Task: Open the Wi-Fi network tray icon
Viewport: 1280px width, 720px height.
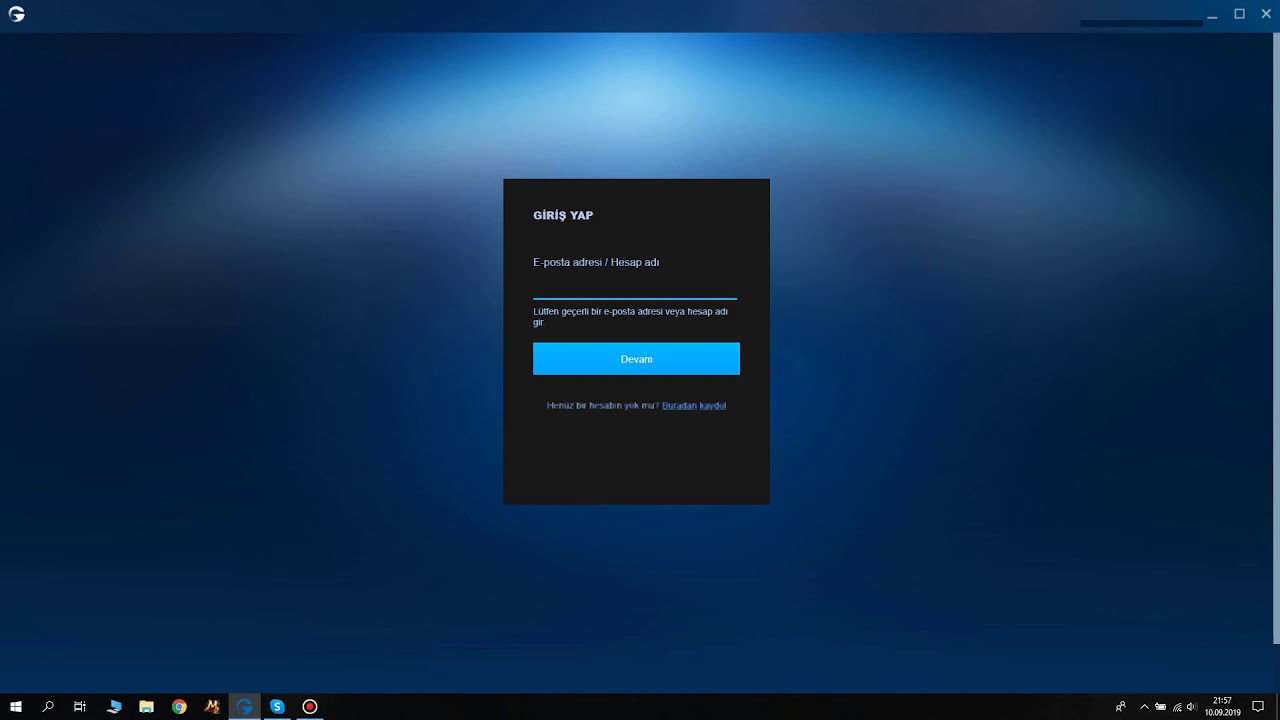Action: tap(1177, 707)
